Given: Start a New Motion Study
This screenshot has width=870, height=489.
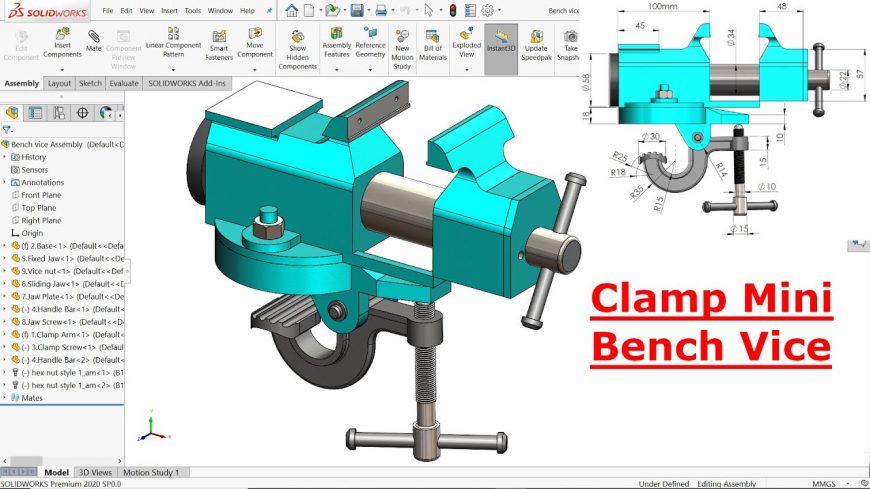Looking at the screenshot, I should point(402,49).
